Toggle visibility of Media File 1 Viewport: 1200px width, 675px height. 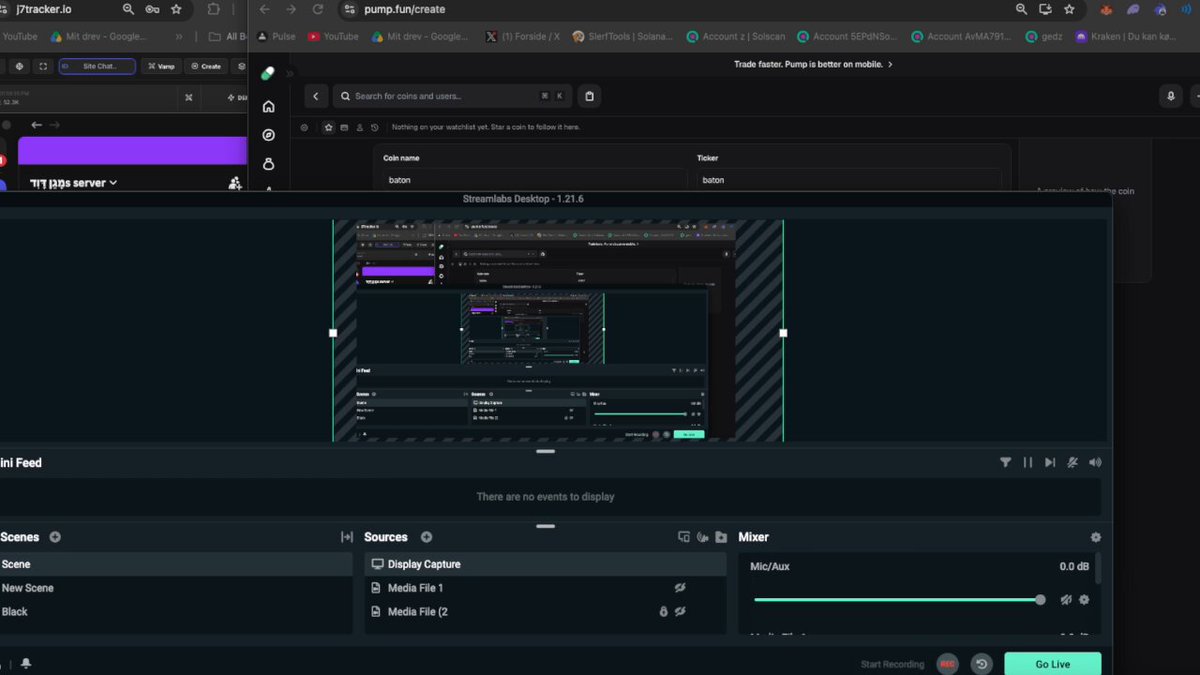tap(680, 588)
